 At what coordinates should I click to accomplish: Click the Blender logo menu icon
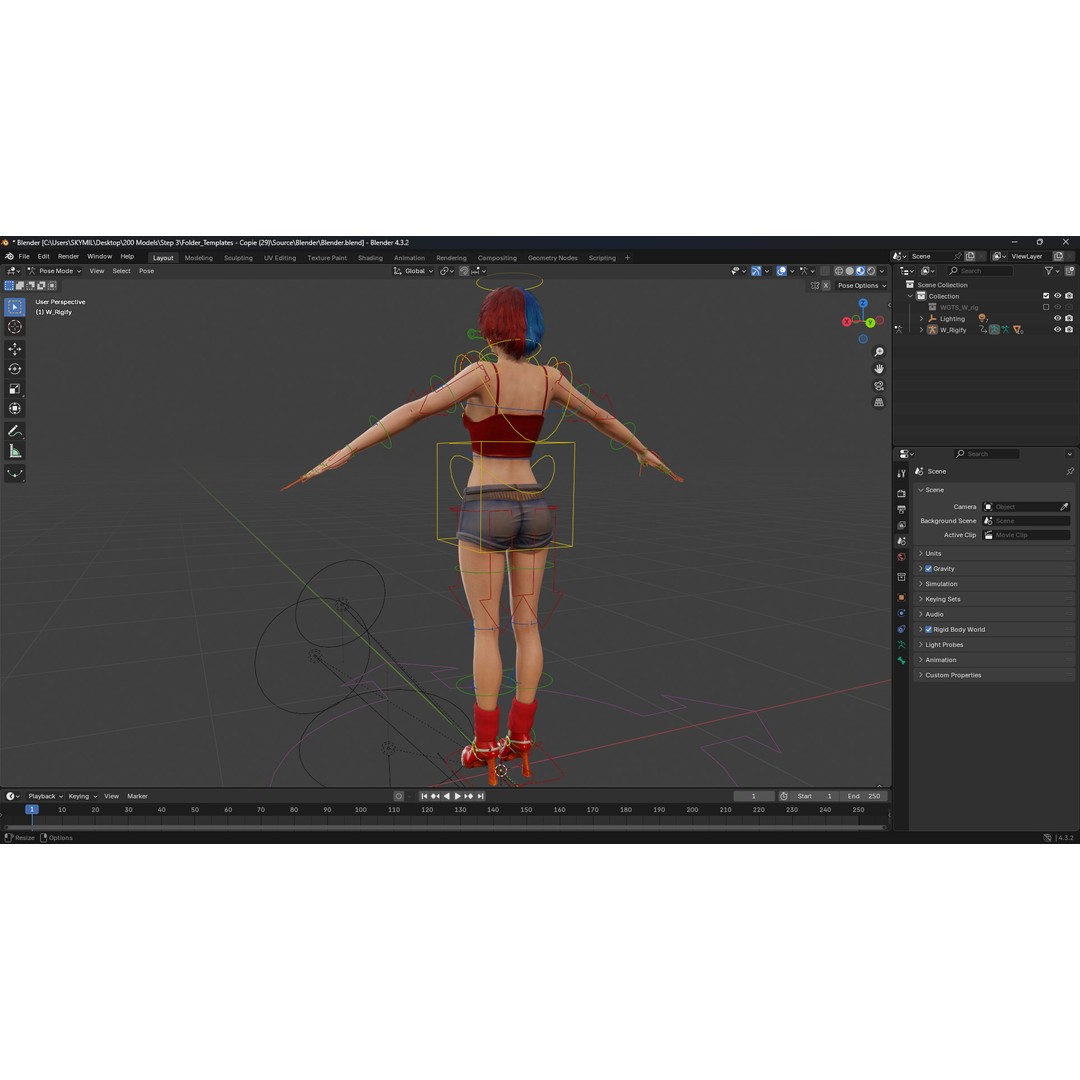pyautogui.click(x=10, y=256)
